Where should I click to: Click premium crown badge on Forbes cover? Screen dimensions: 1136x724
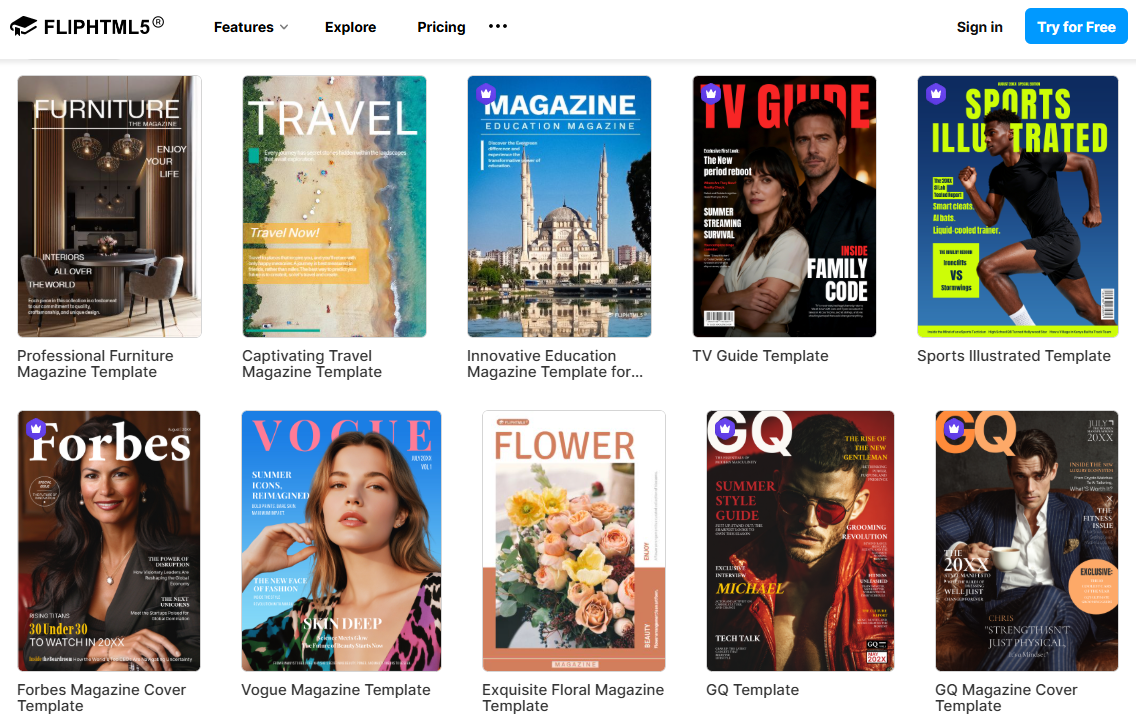pyautogui.click(x=36, y=428)
